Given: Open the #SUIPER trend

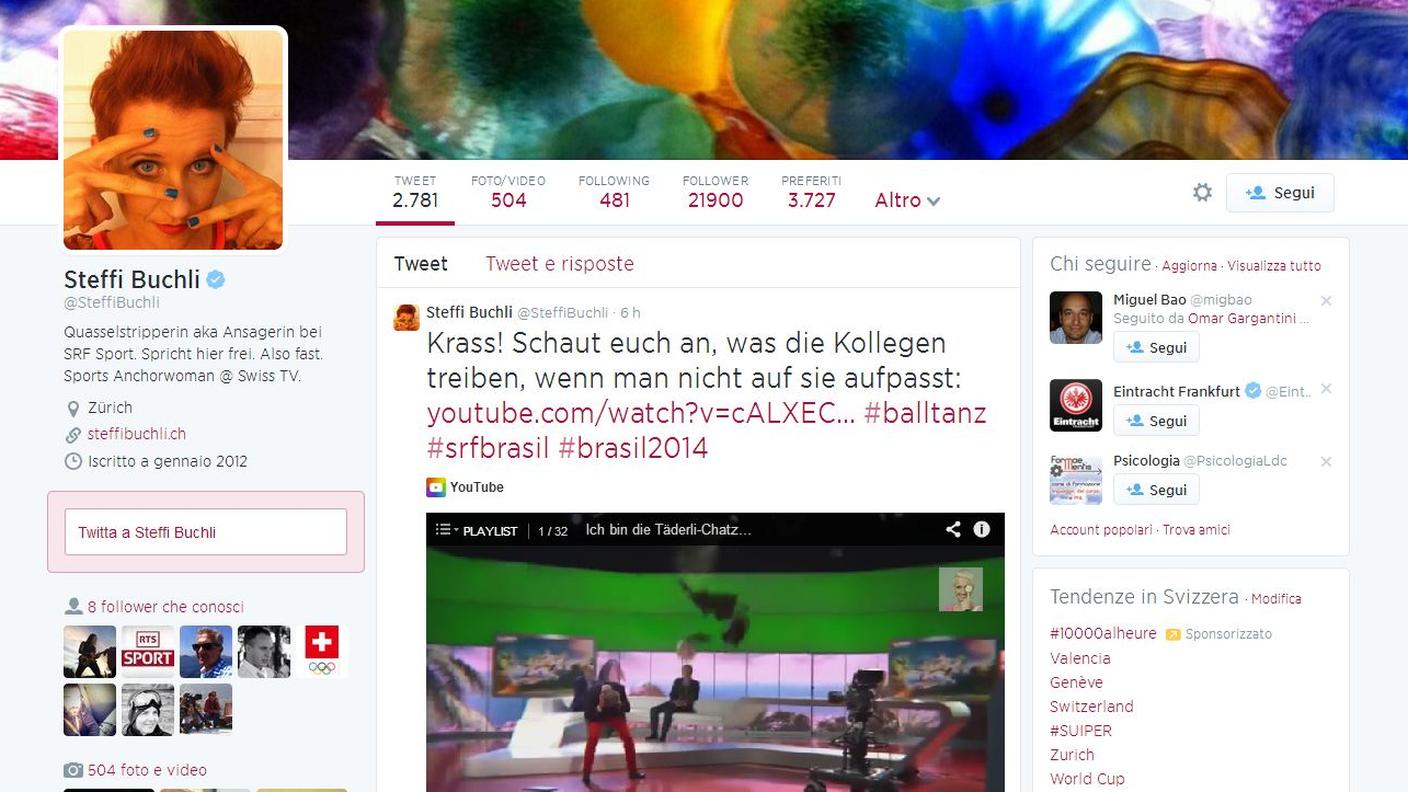Looking at the screenshot, I should [1081, 730].
